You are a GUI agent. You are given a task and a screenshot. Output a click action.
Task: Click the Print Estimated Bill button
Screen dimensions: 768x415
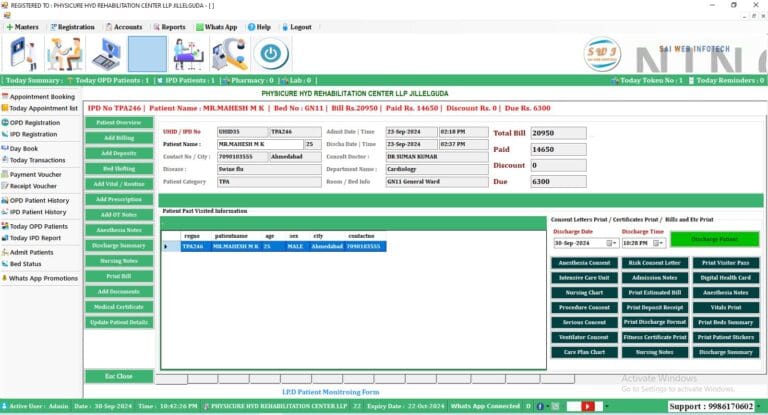(x=654, y=293)
